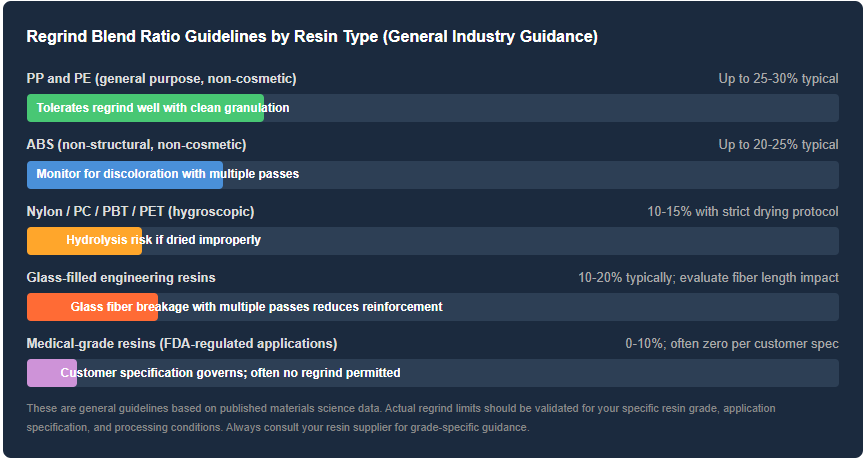Click 'Tolerates regrind well with clean granulation' text
The width and height of the screenshot is (866, 458).
click(163, 108)
